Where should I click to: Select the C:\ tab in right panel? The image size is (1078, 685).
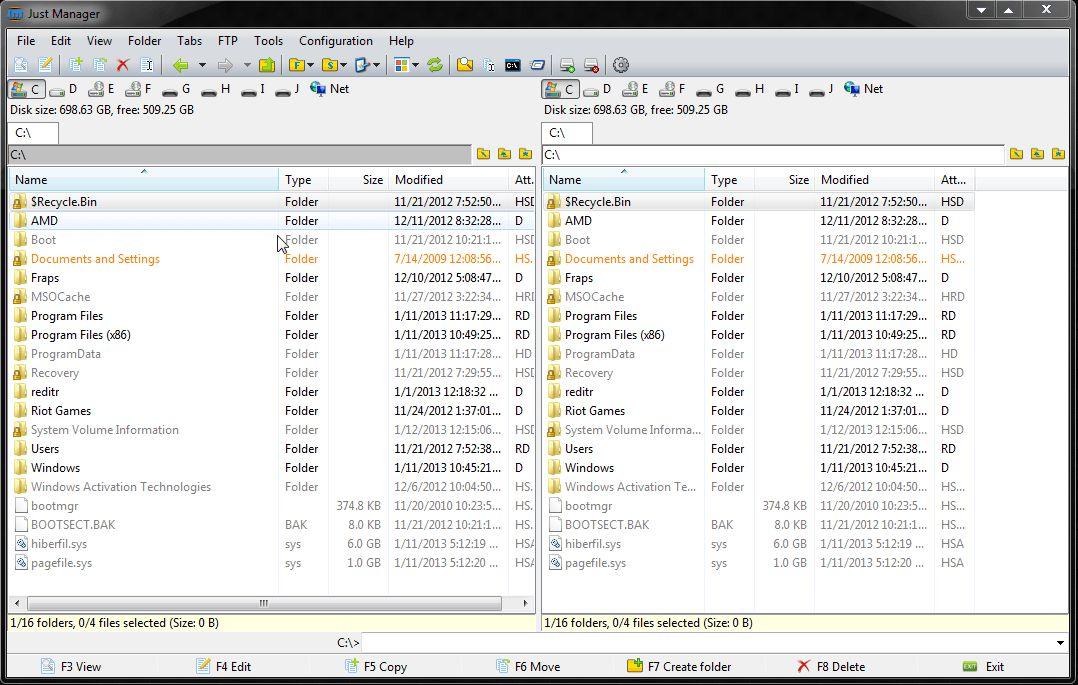[x=567, y=133]
